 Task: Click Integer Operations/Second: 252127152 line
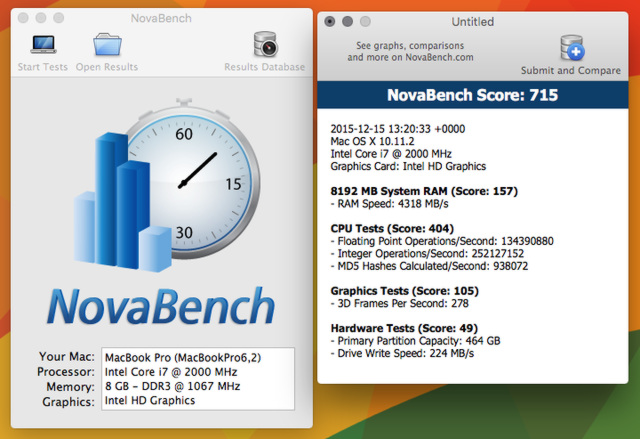[x=427, y=254]
